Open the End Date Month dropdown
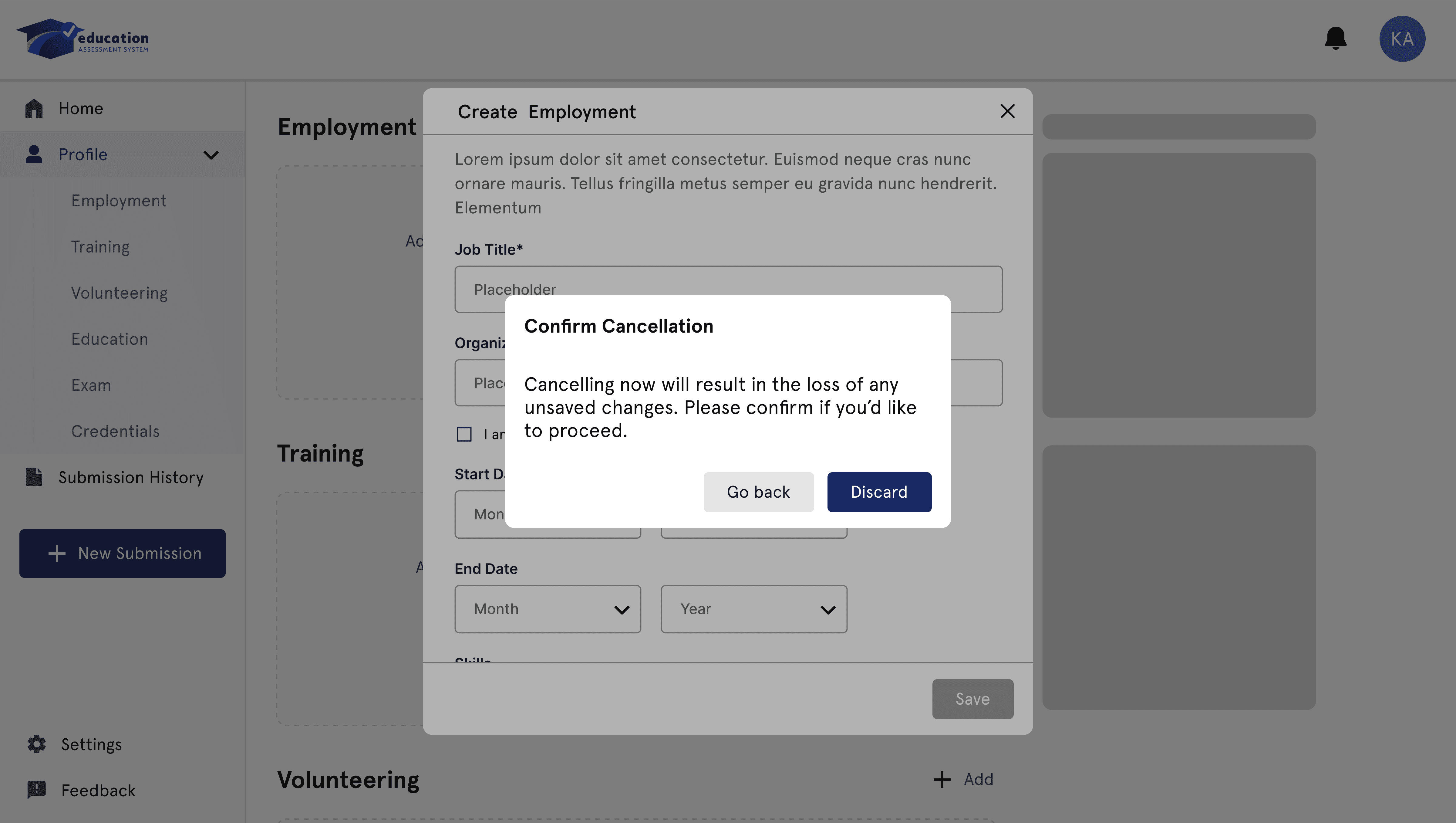1456x823 pixels. point(547,609)
